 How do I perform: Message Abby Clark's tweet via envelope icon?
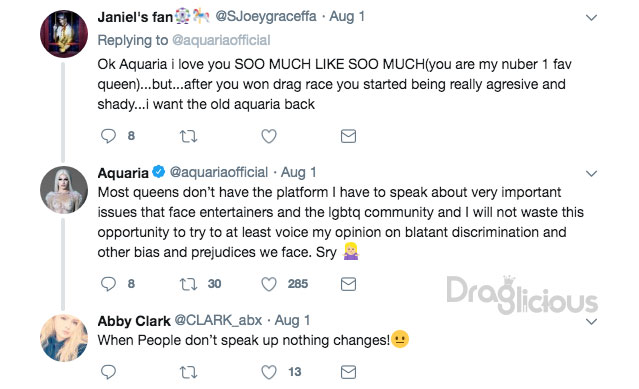[x=348, y=372]
